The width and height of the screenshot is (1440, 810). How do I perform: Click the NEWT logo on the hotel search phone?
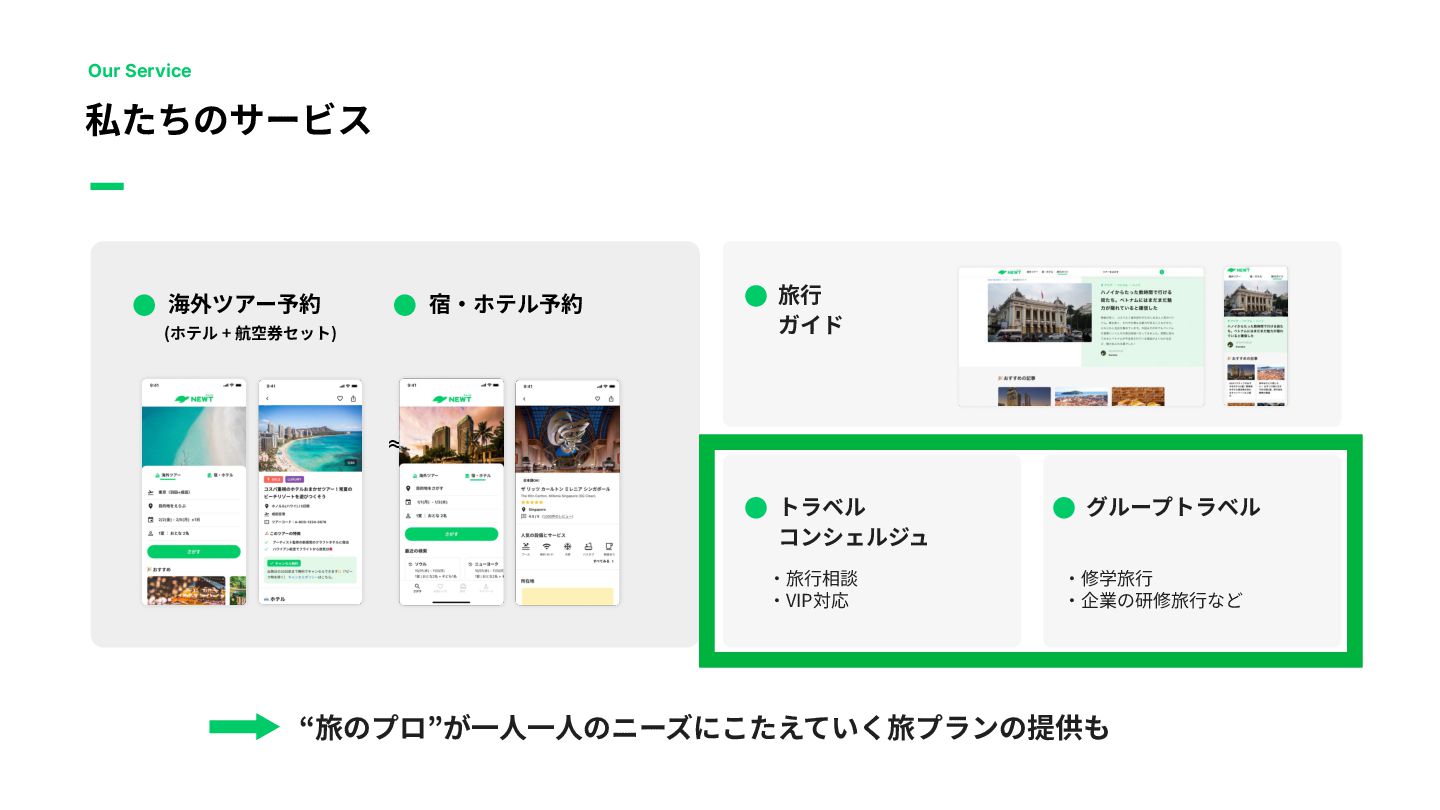point(452,399)
